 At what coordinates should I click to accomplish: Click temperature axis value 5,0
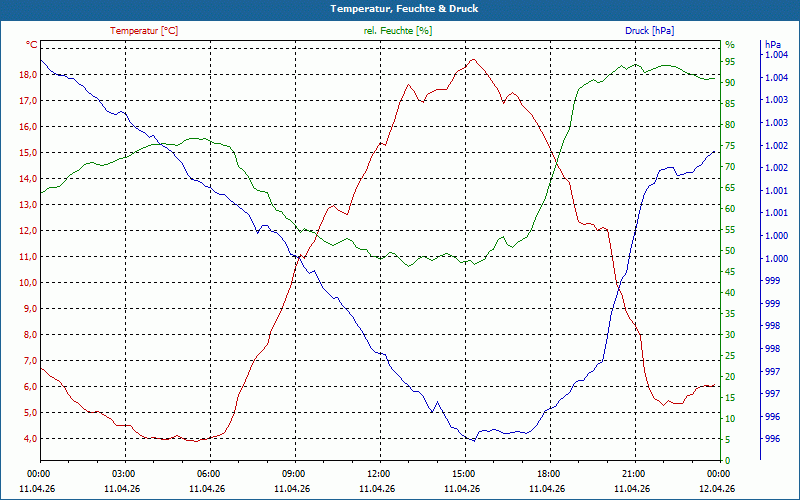click(30, 413)
